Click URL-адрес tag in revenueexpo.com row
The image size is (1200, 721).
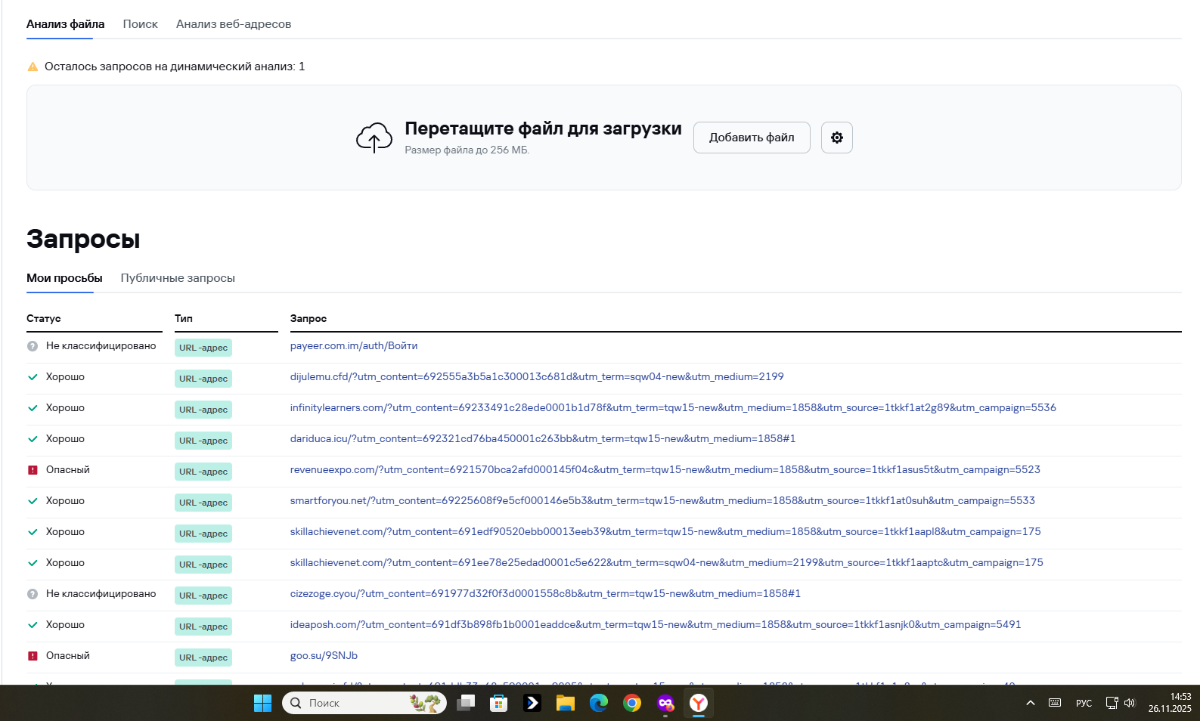(x=203, y=472)
